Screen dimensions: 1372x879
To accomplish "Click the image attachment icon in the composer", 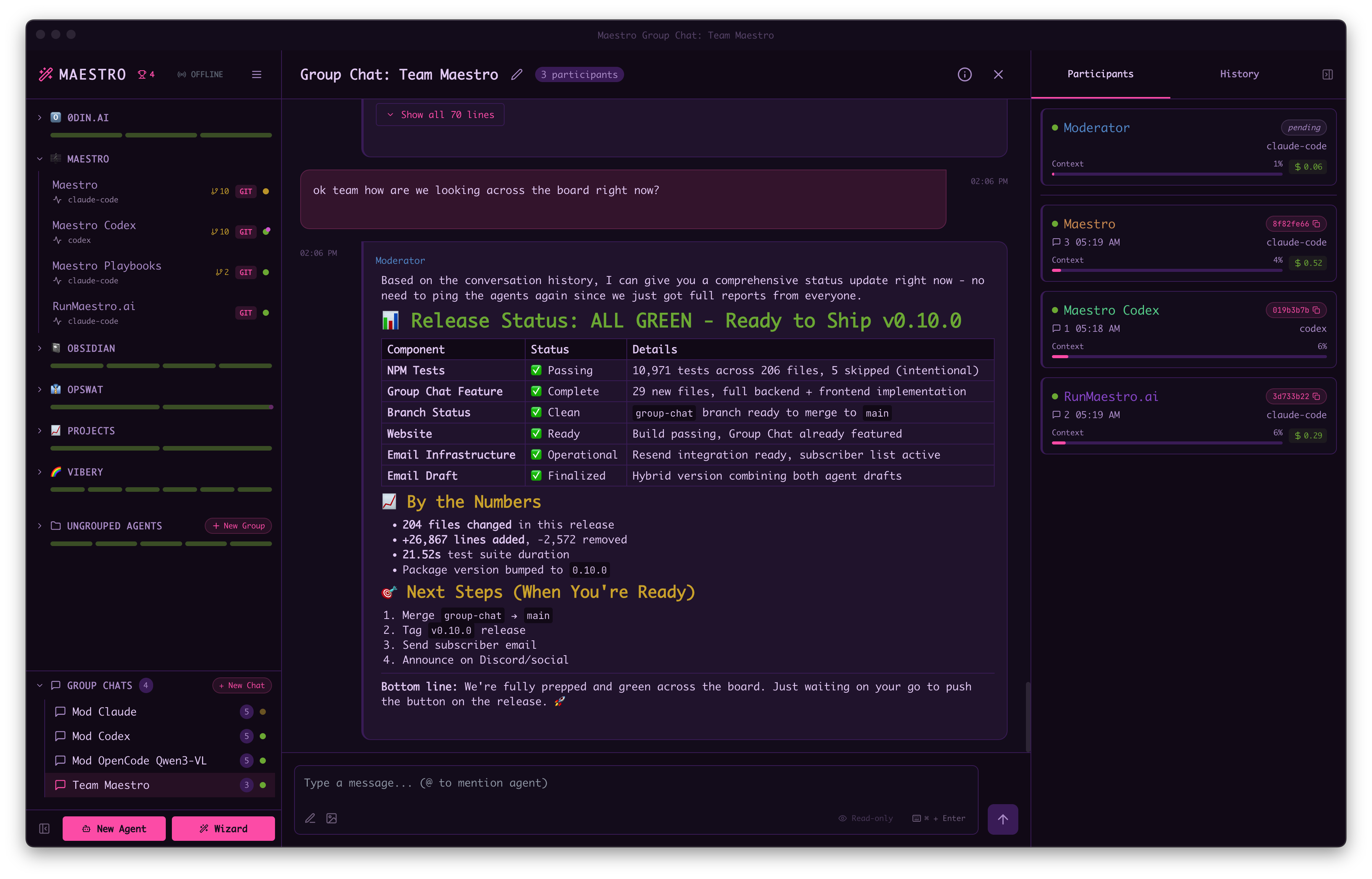I will click(x=331, y=818).
